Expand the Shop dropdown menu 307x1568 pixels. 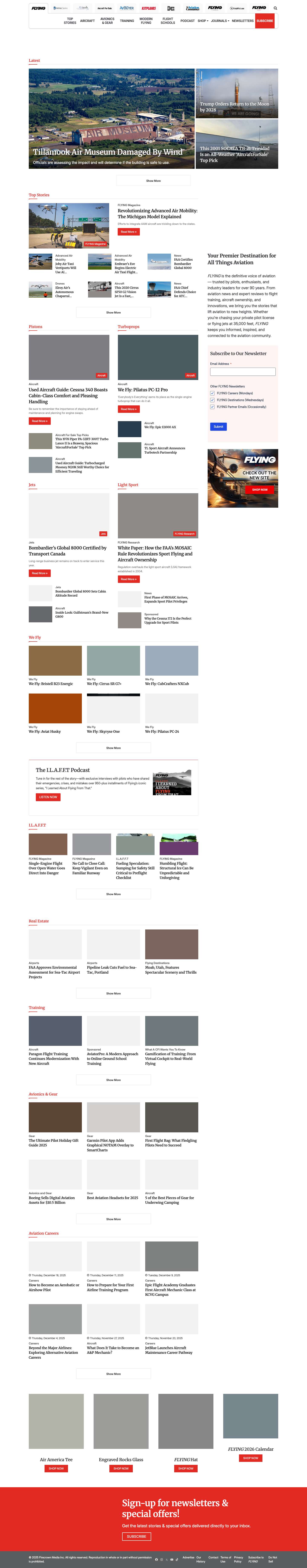(203, 21)
